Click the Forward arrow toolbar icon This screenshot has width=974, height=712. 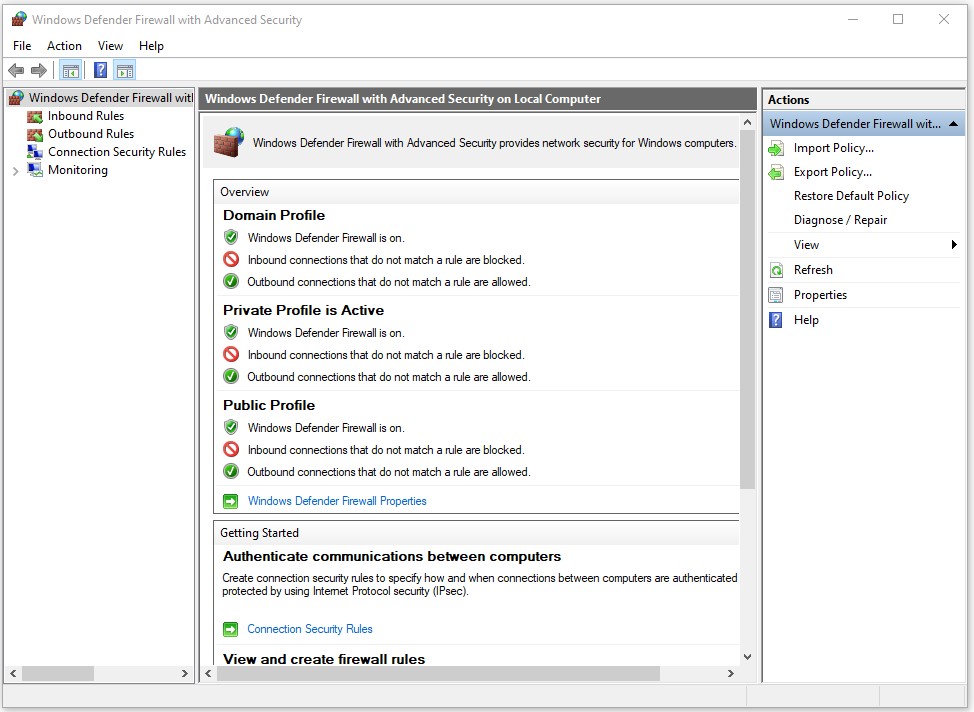(39, 70)
